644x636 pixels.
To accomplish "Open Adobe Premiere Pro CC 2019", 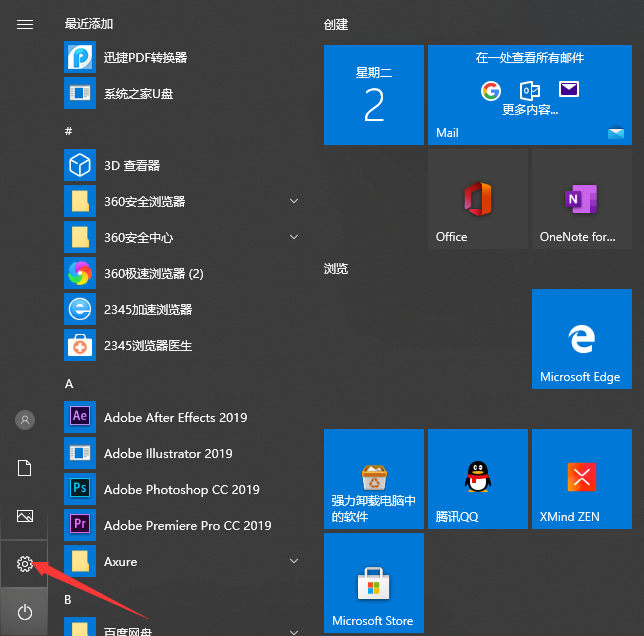I will point(187,525).
